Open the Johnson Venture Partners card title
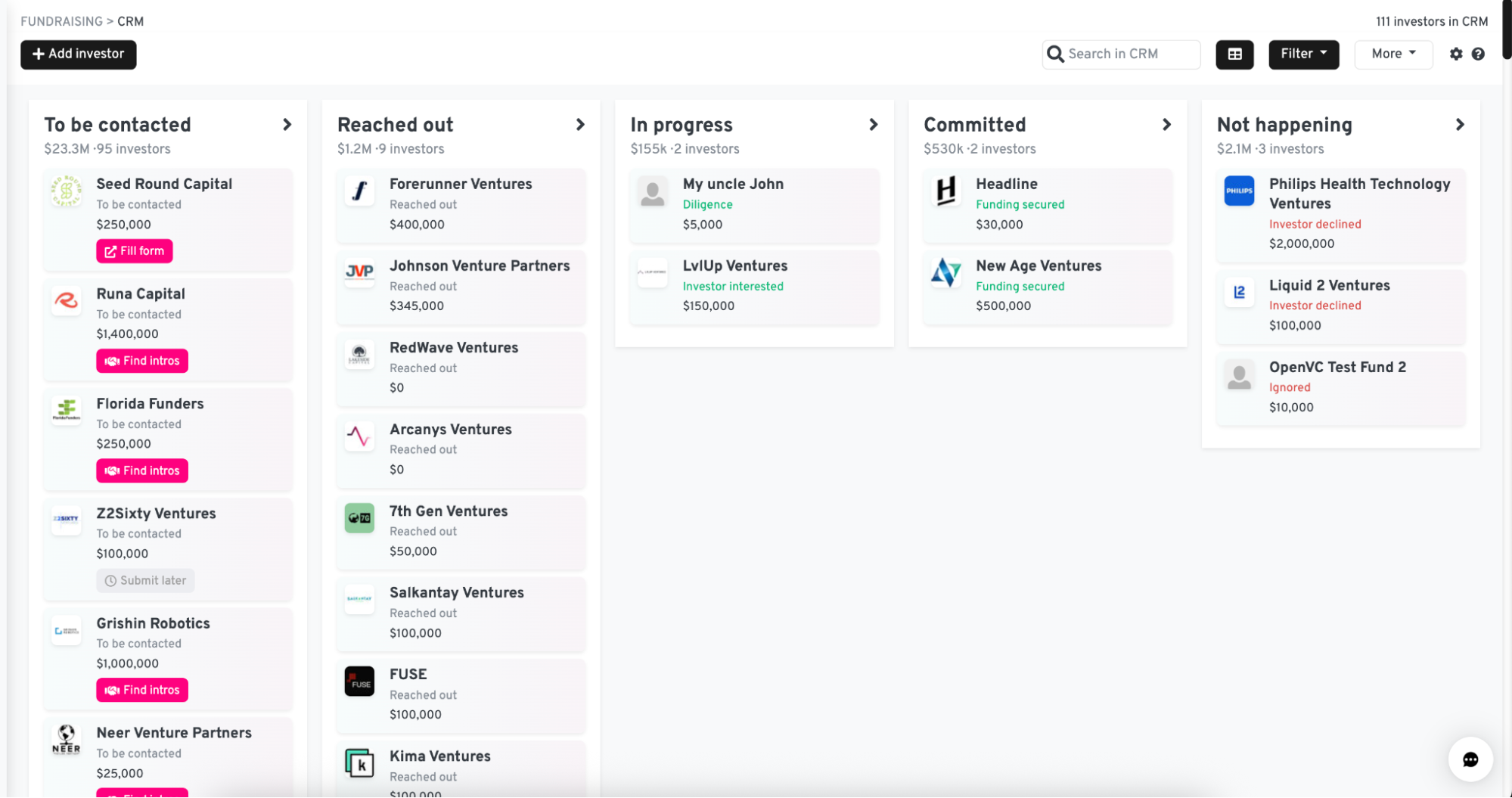Screen dimensions: 1512x798 [x=480, y=265]
